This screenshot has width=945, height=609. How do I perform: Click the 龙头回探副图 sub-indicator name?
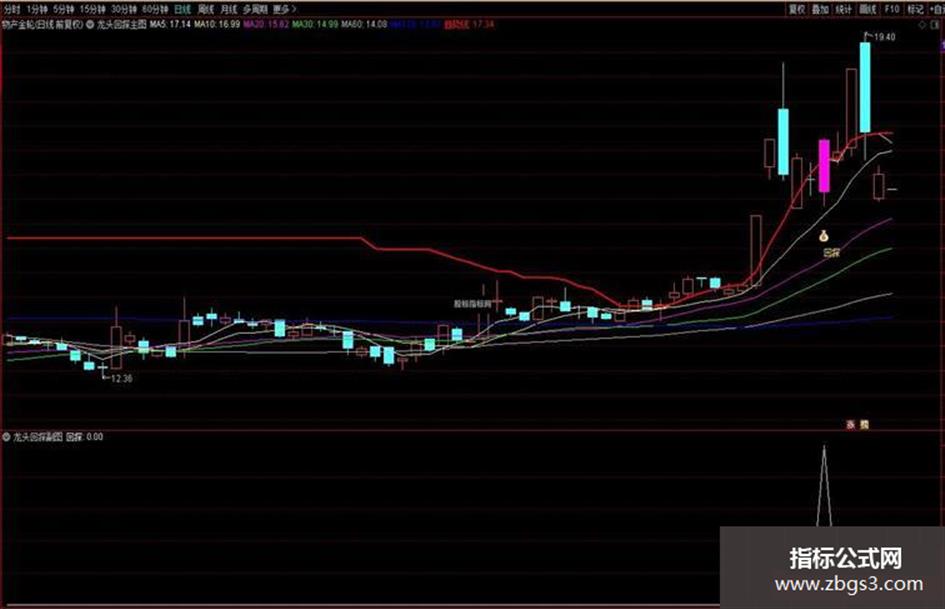(x=38, y=437)
